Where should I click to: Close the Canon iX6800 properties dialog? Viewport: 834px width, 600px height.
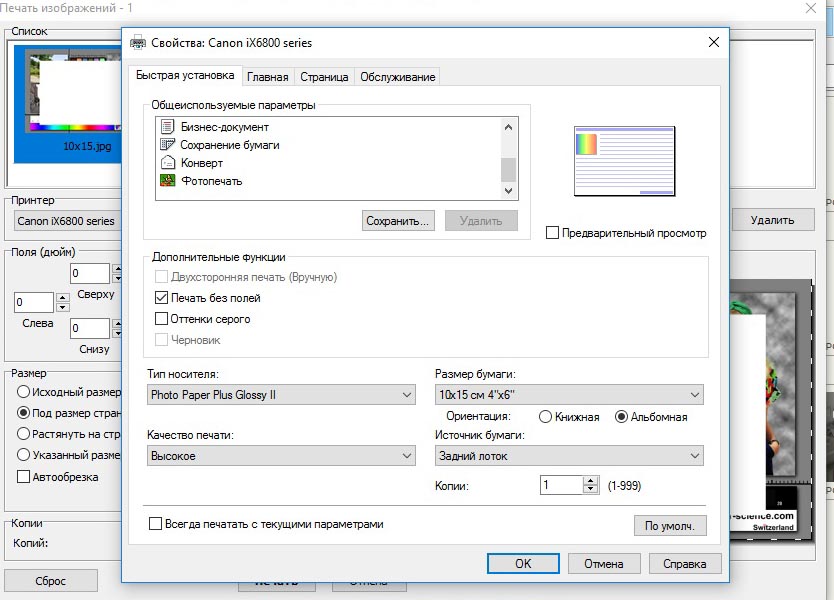[714, 42]
